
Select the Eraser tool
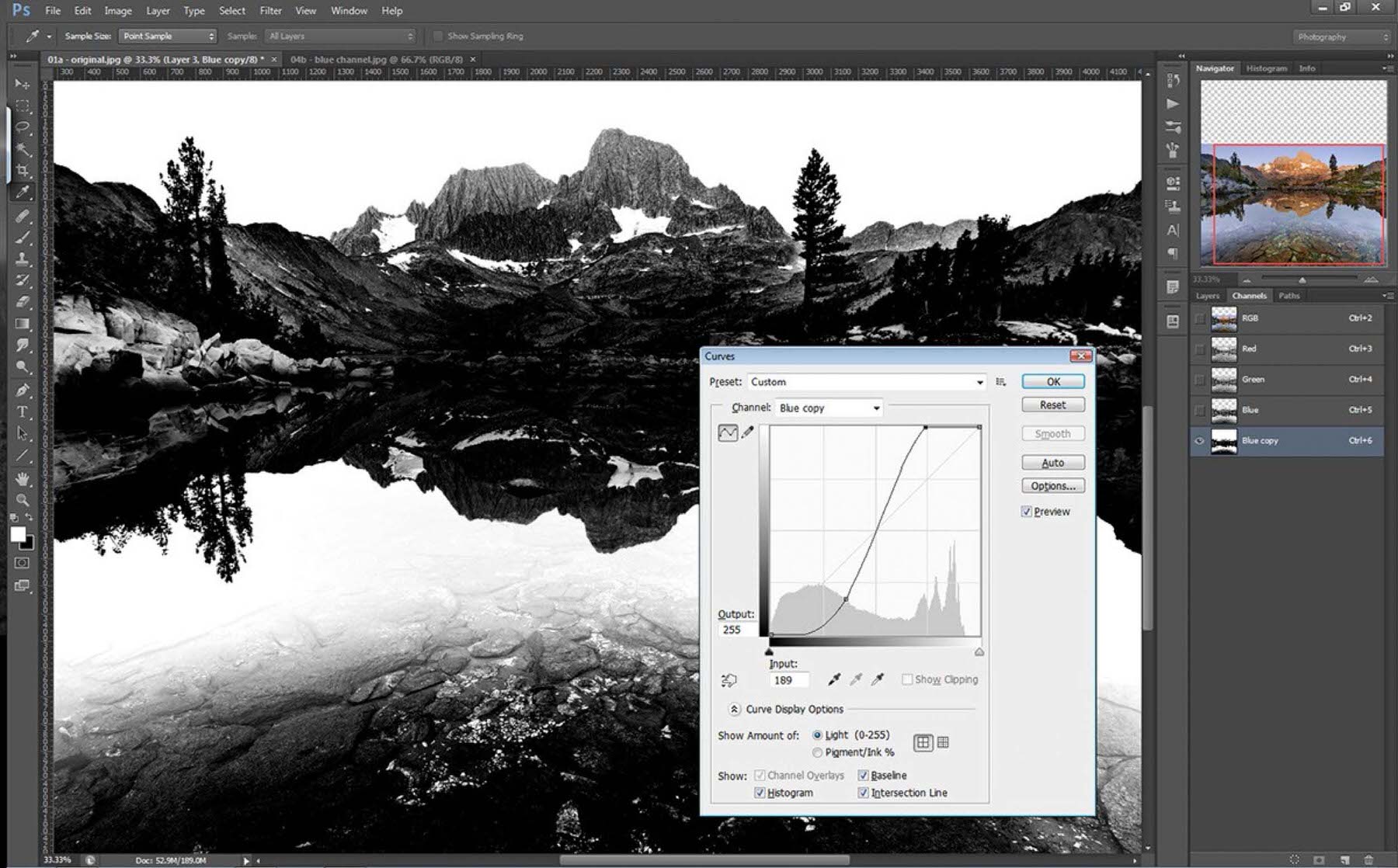click(x=22, y=302)
